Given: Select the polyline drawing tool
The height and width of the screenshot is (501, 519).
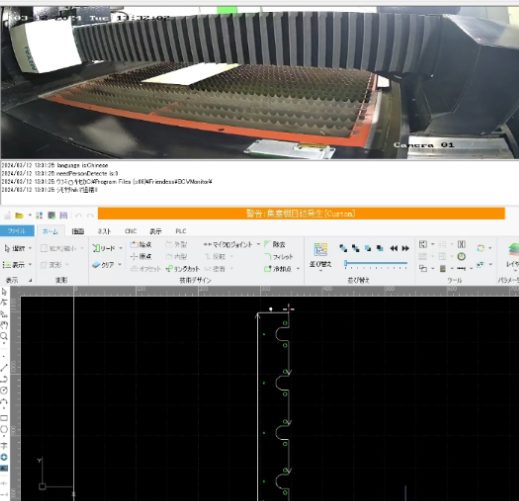Looking at the screenshot, I should (4, 379).
